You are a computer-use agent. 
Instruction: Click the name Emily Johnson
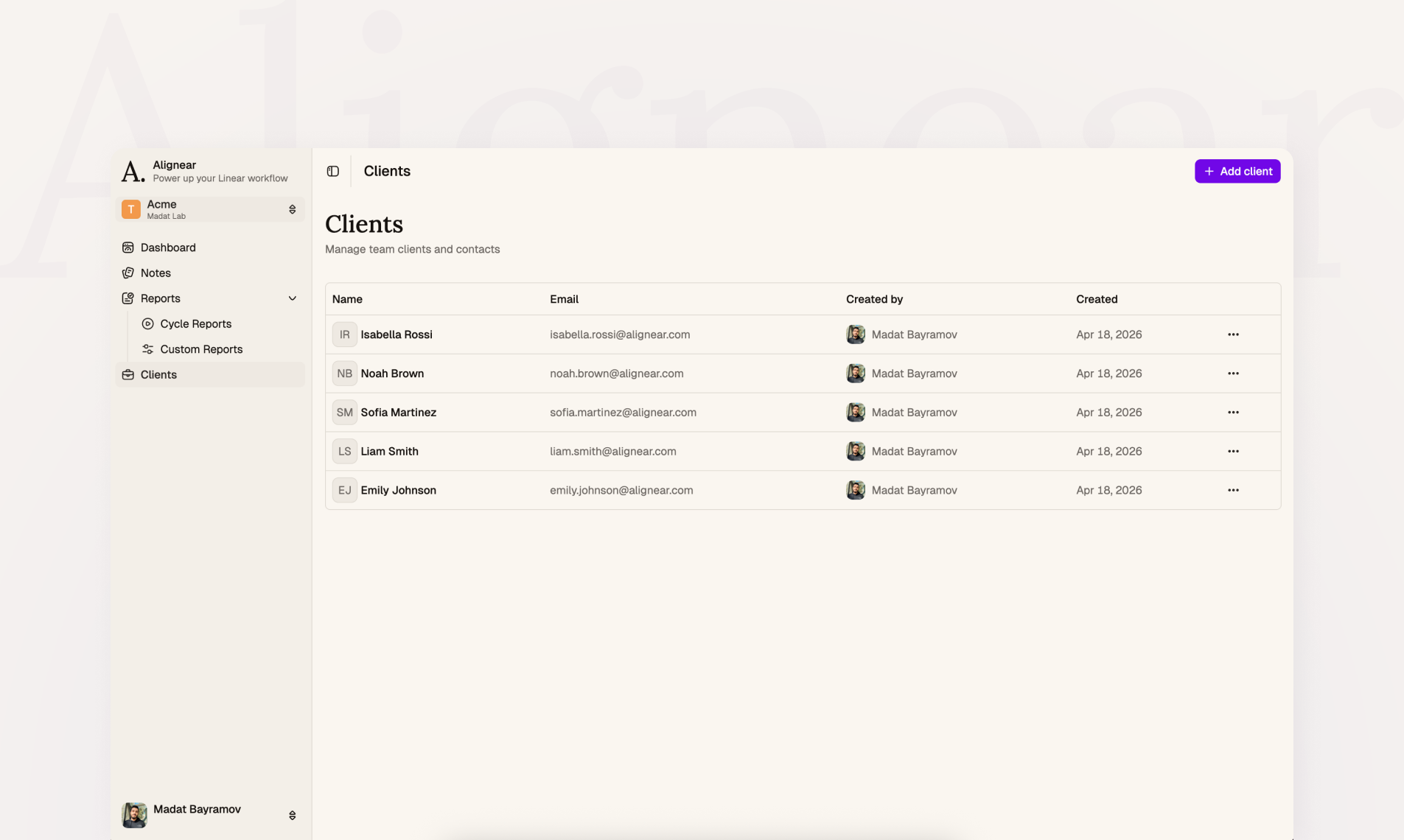click(399, 490)
